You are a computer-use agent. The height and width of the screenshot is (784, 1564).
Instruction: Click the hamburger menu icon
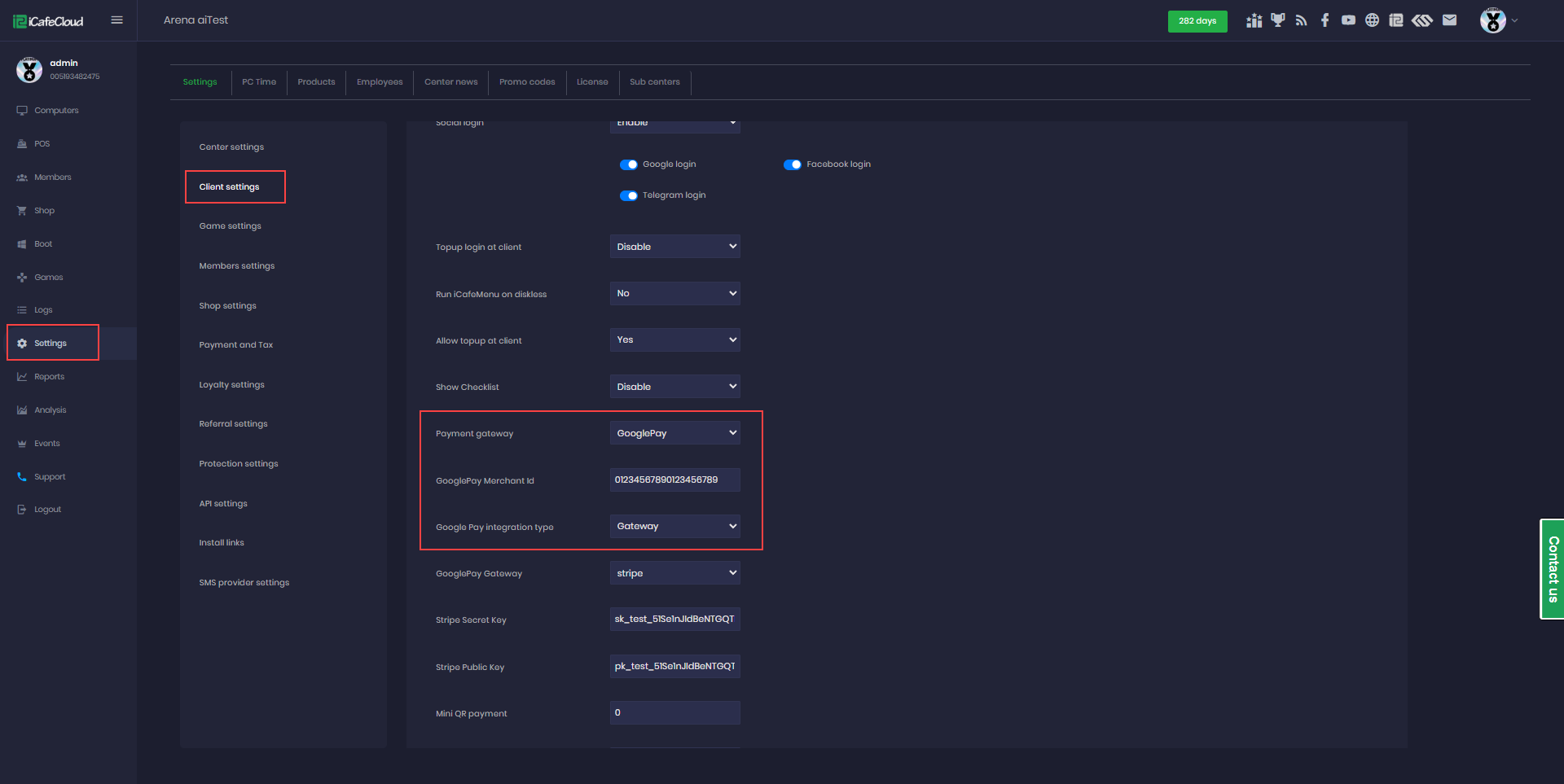(116, 20)
